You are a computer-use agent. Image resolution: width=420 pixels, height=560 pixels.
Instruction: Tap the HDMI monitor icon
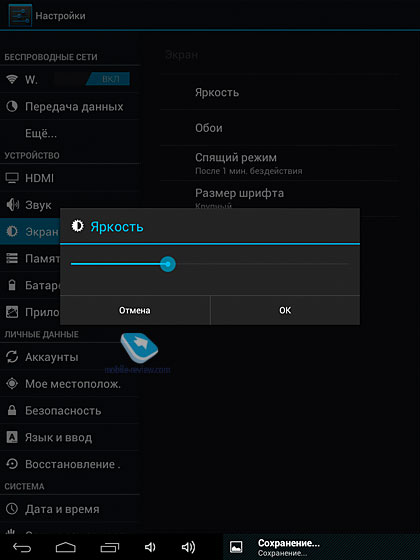pyautogui.click(x=12, y=178)
